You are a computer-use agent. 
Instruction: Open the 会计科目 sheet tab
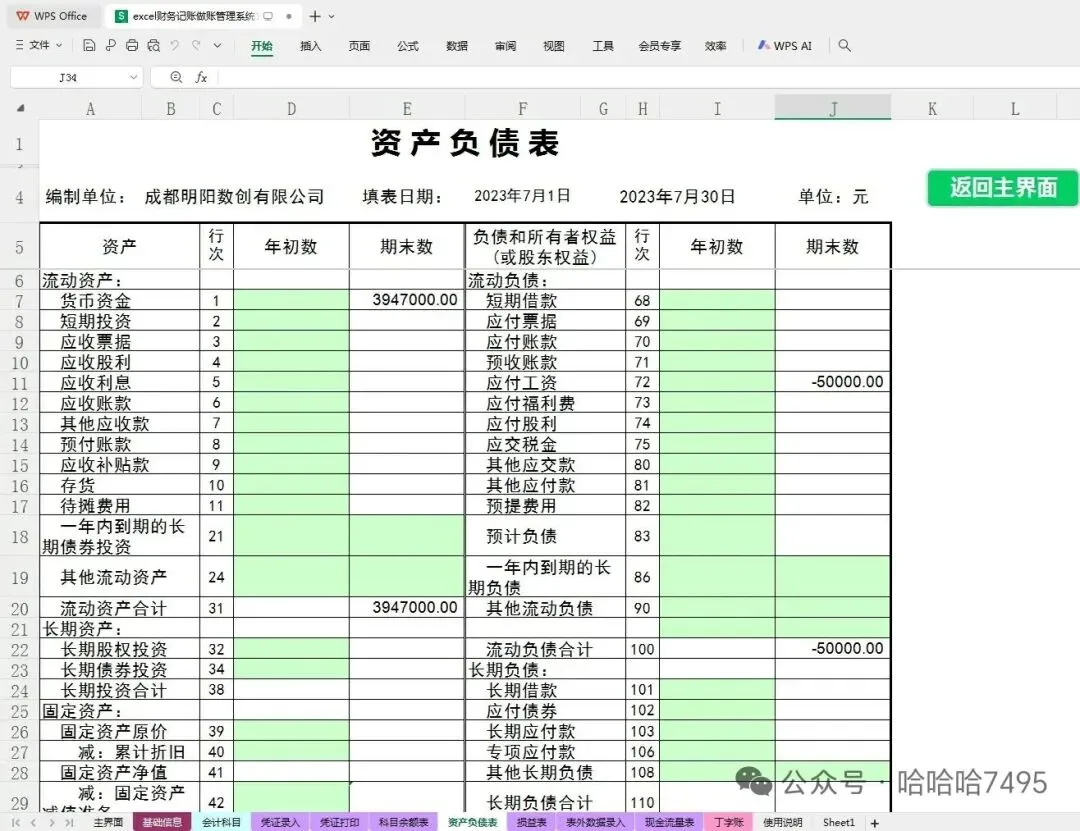[x=221, y=823]
